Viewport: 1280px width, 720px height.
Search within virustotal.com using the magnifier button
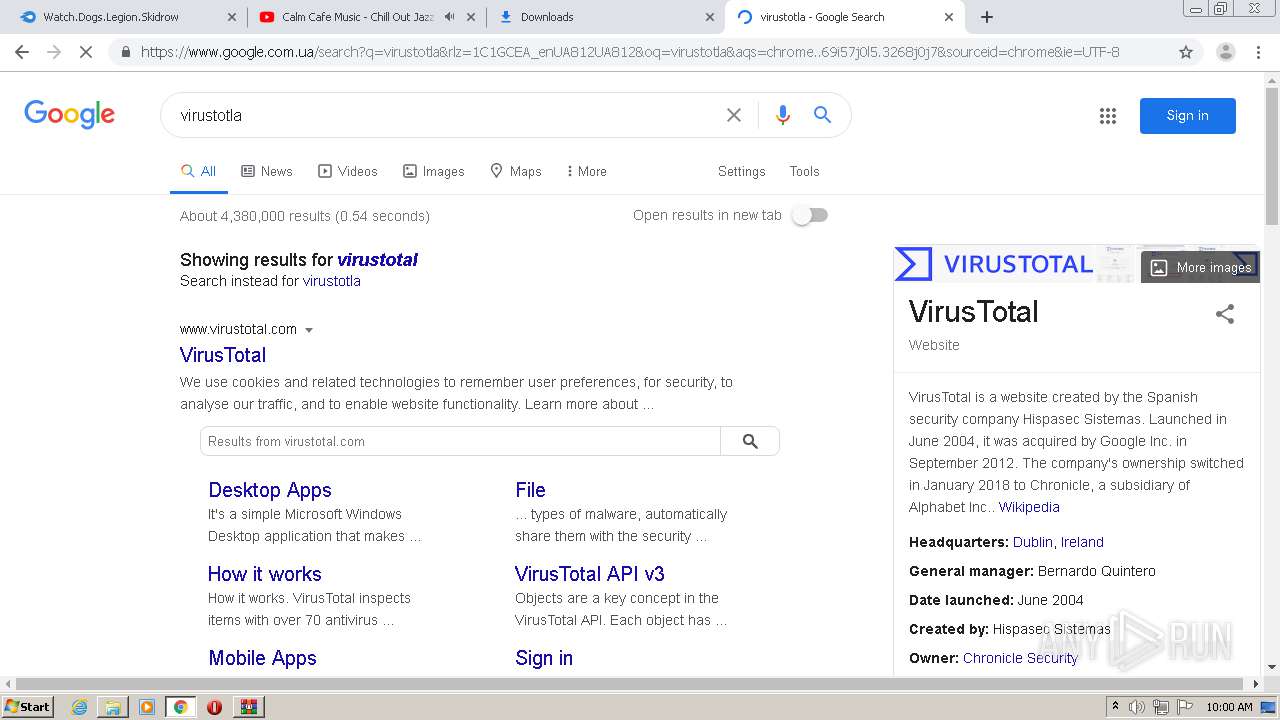tap(750, 441)
